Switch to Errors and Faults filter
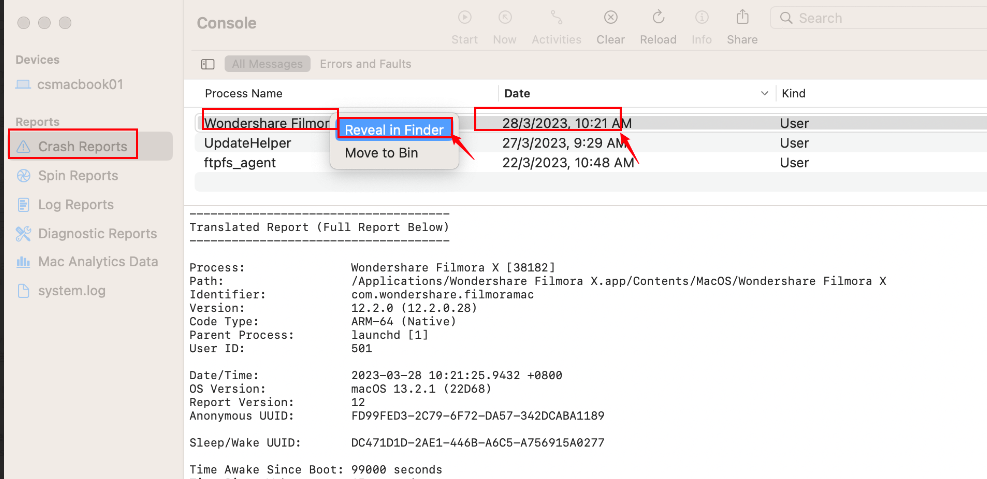987x479 pixels. (365, 64)
